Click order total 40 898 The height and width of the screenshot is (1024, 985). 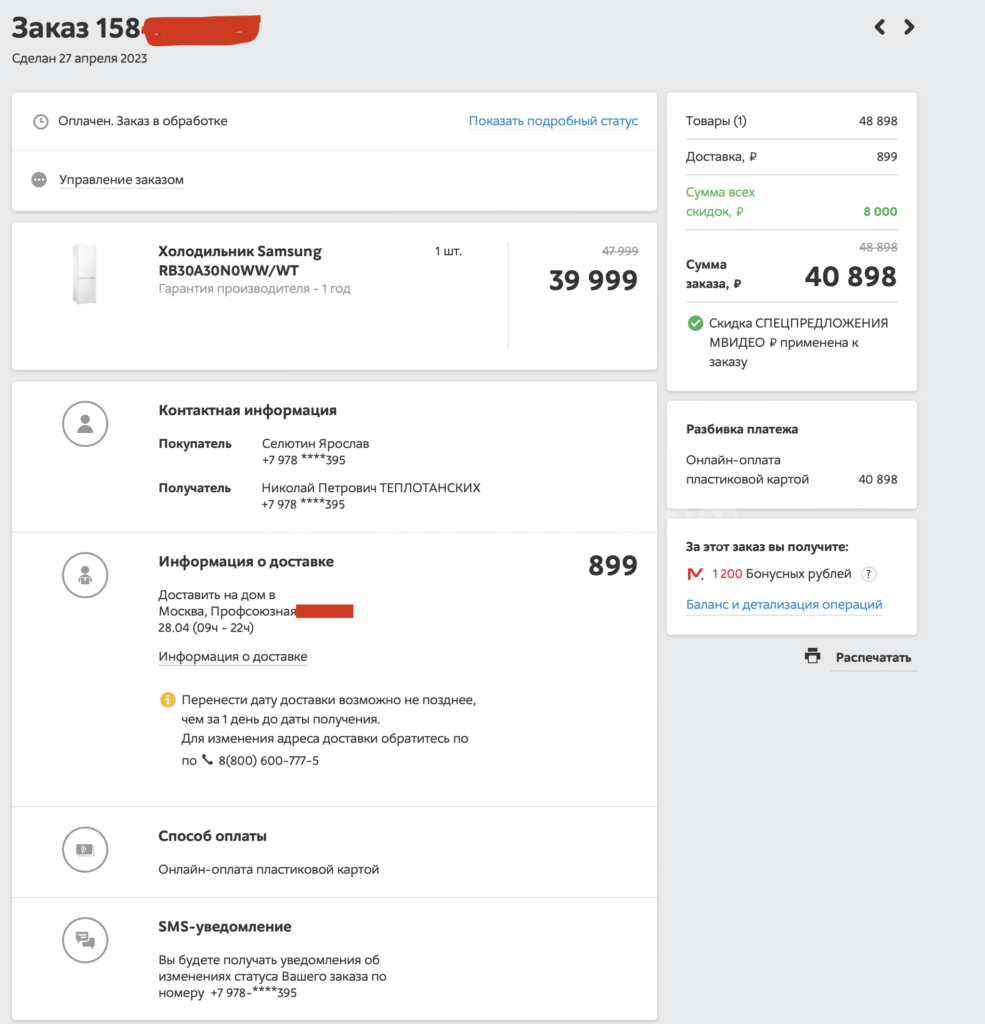850,277
